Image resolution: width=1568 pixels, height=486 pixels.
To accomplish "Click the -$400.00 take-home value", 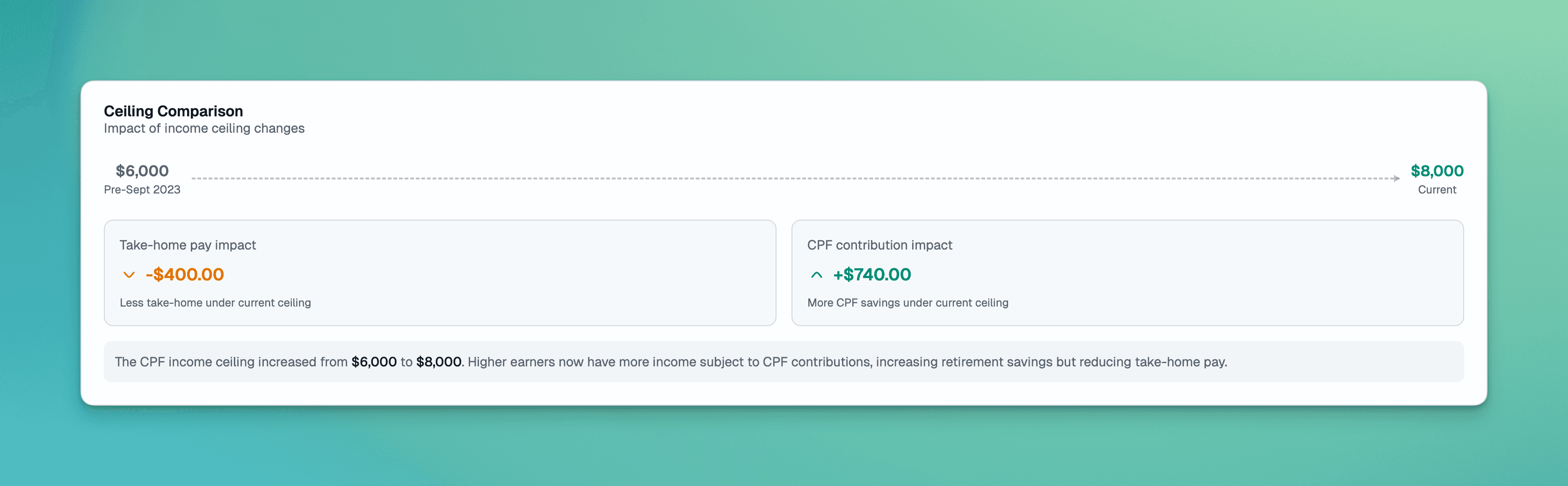I will click(184, 275).
